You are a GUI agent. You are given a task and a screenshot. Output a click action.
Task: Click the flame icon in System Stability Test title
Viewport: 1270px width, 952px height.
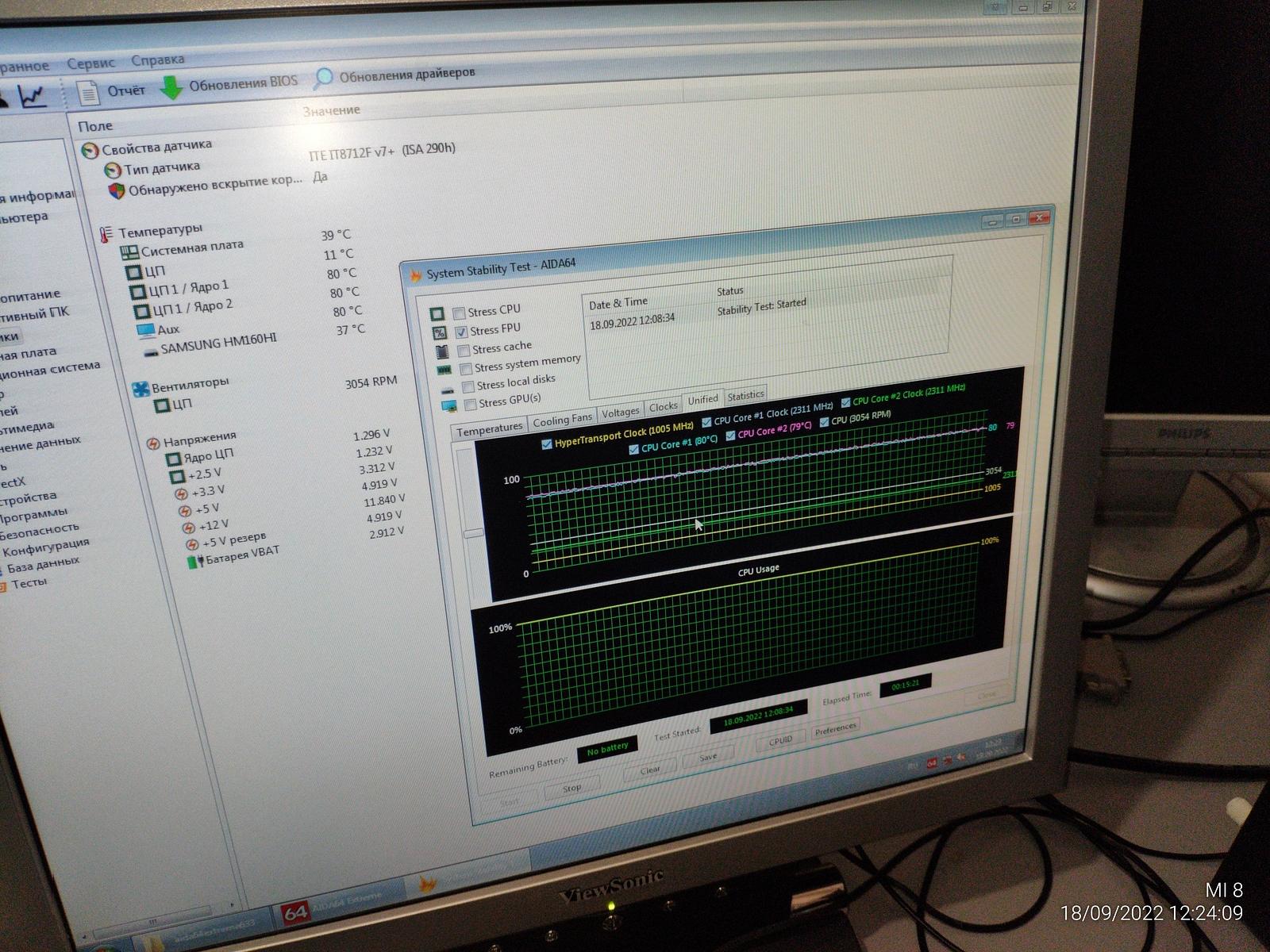point(416,275)
